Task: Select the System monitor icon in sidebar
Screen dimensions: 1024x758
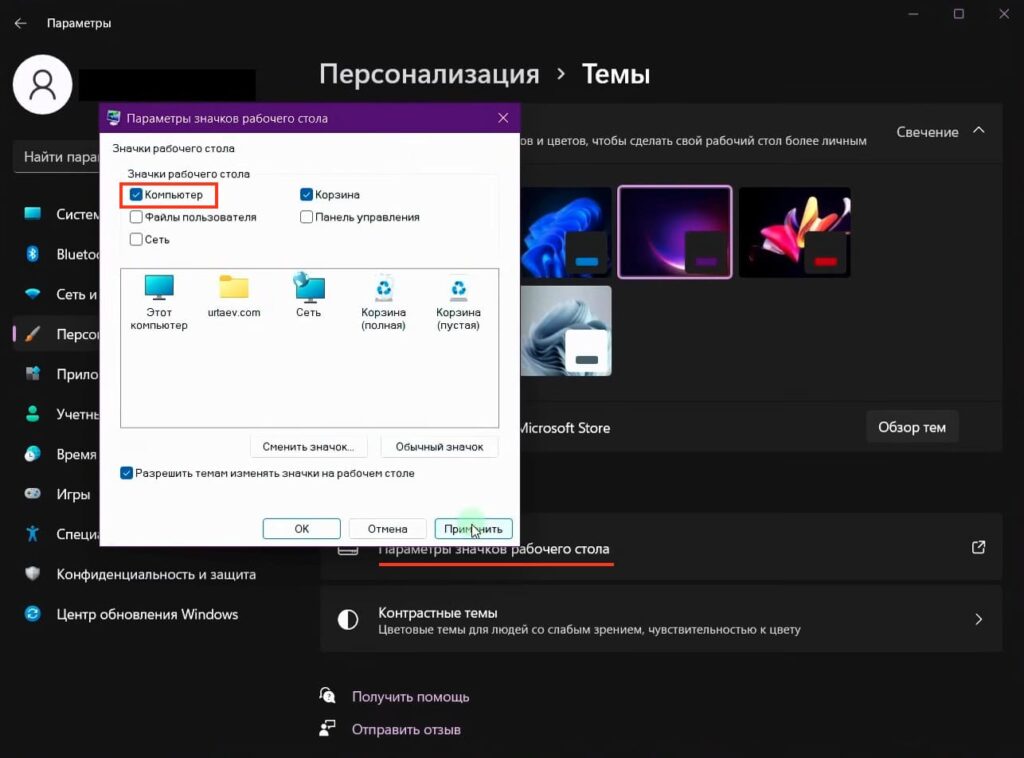Action: pos(33,213)
